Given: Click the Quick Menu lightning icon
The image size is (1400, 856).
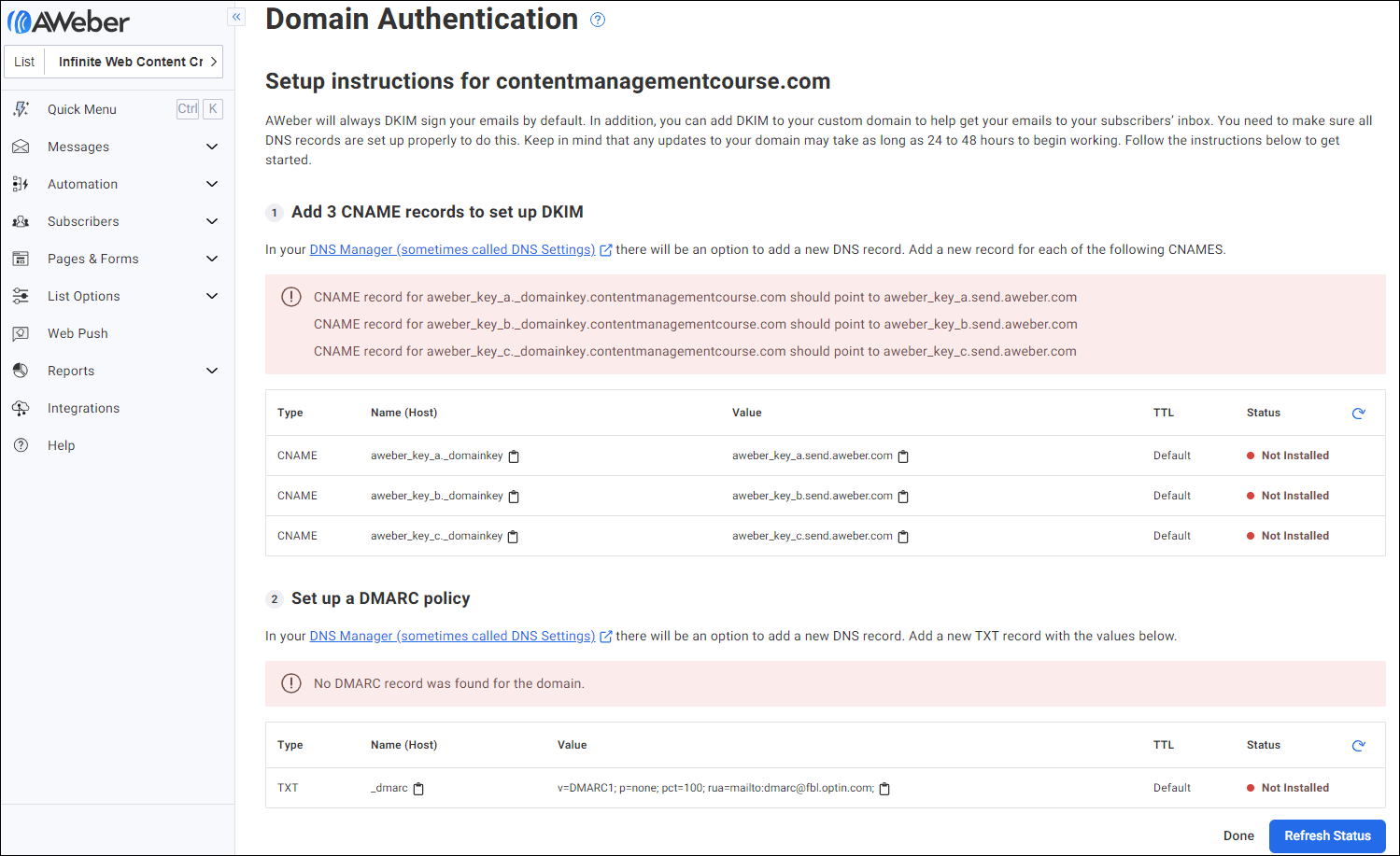Looking at the screenshot, I should pyautogui.click(x=21, y=109).
